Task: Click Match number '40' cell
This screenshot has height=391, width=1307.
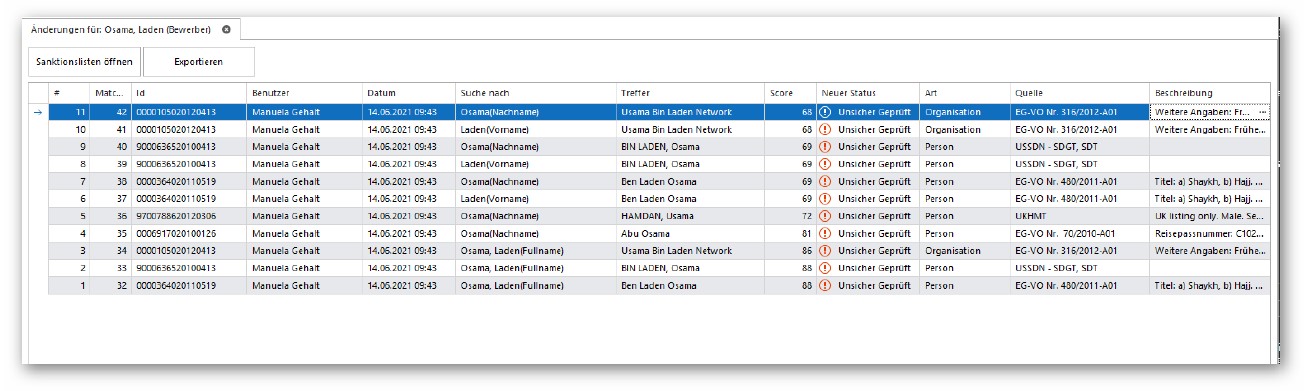Action: (x=110, y=146)
